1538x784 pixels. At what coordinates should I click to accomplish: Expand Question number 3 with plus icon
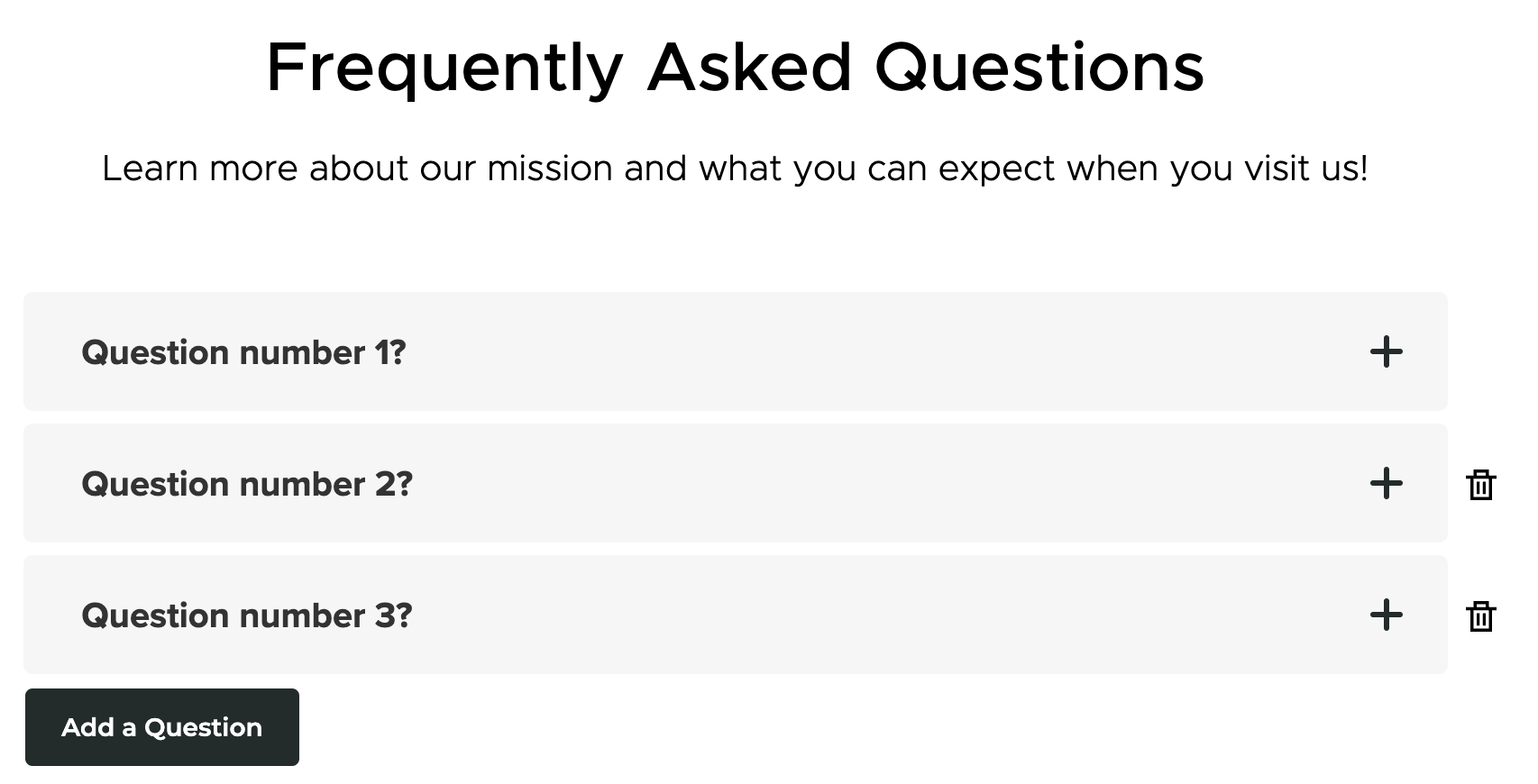1386,615
